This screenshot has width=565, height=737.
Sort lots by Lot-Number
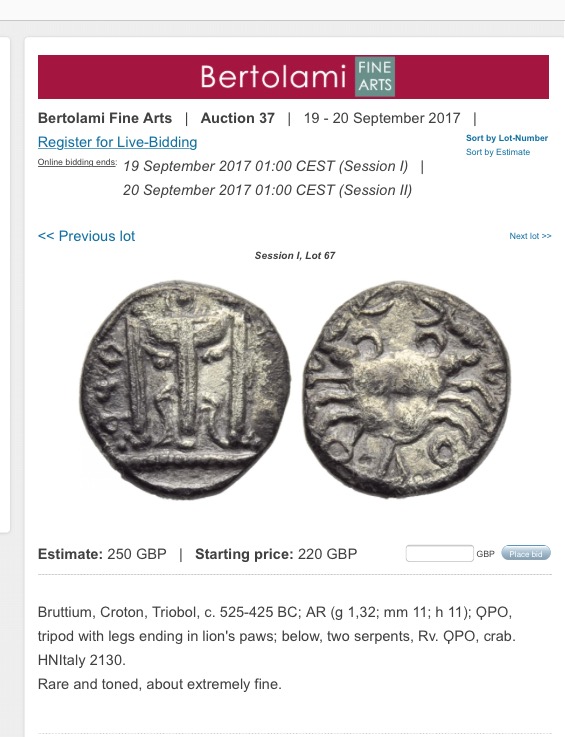[x=507, y=138]
